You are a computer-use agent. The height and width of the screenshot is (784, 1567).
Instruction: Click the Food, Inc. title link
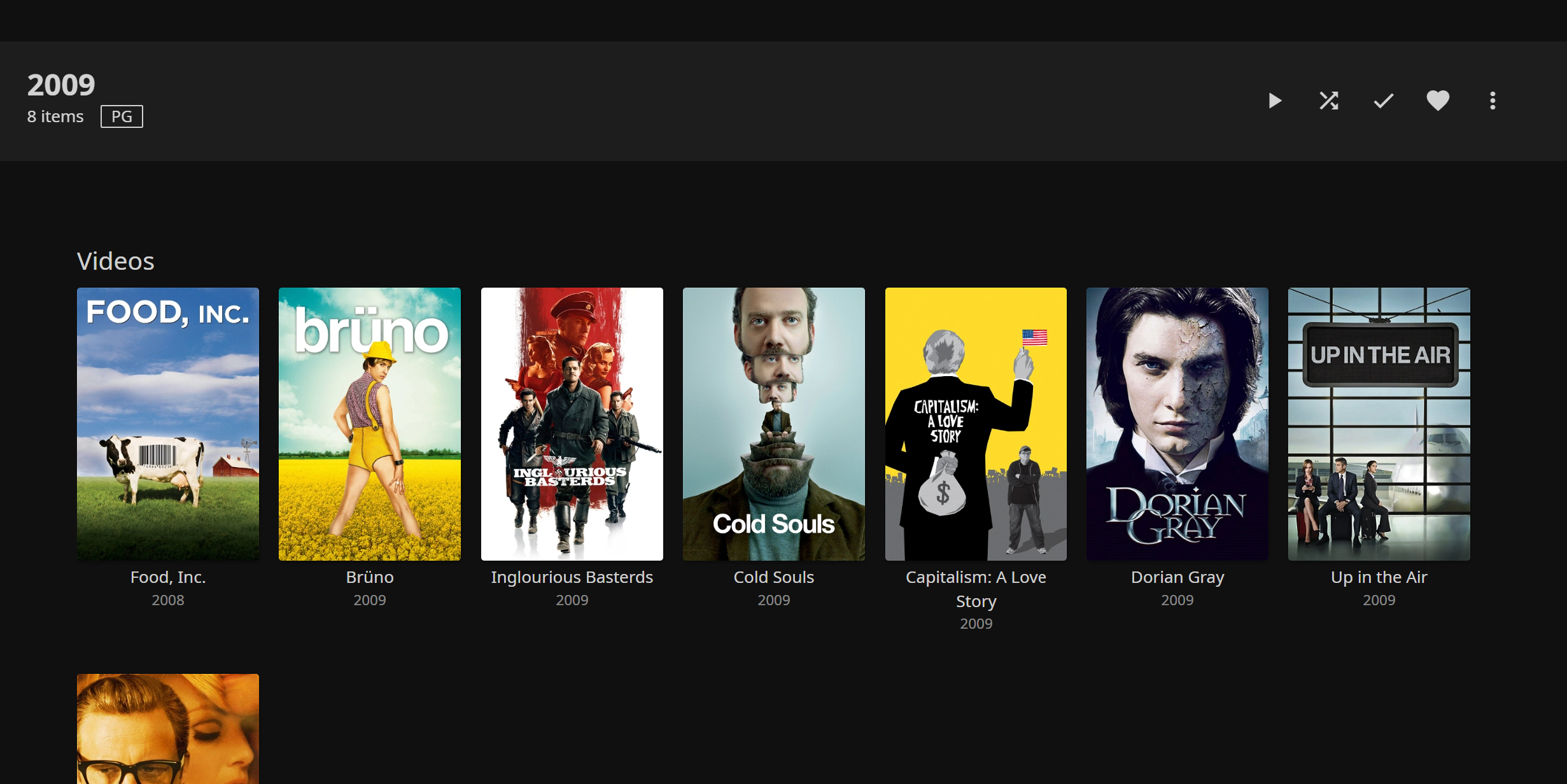(x=168, y=577)
